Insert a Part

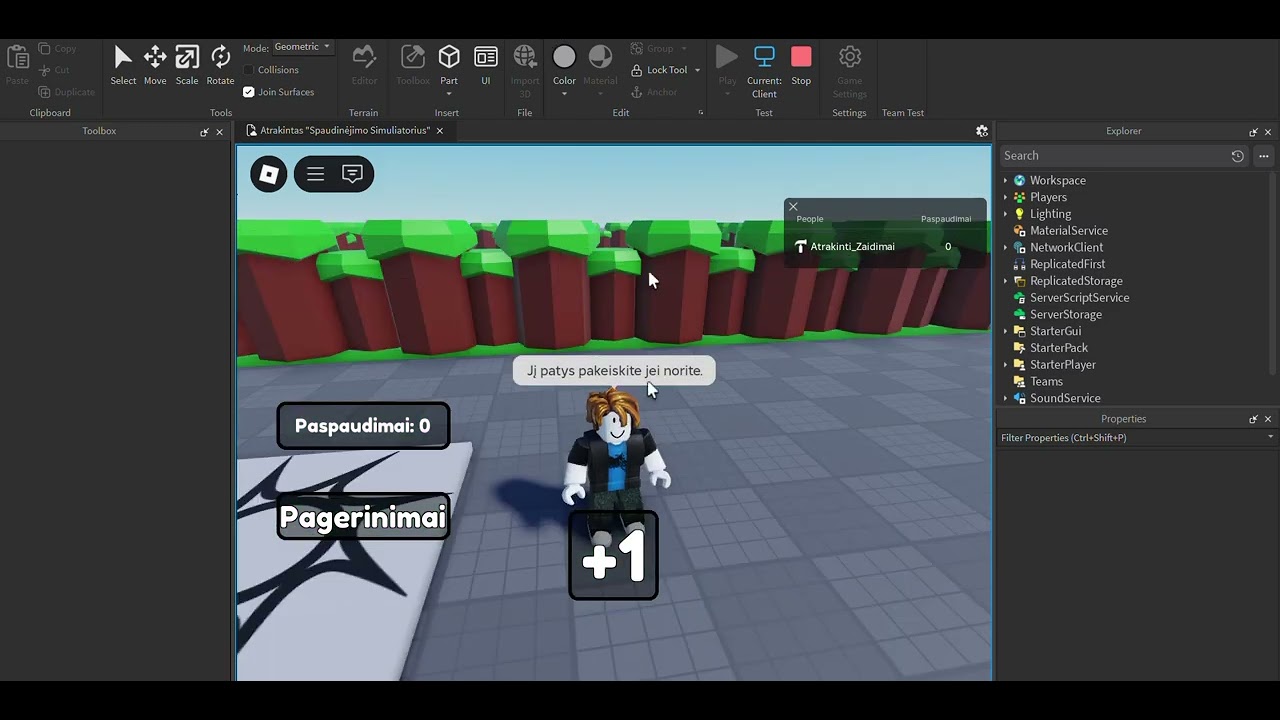coord(449,64)
